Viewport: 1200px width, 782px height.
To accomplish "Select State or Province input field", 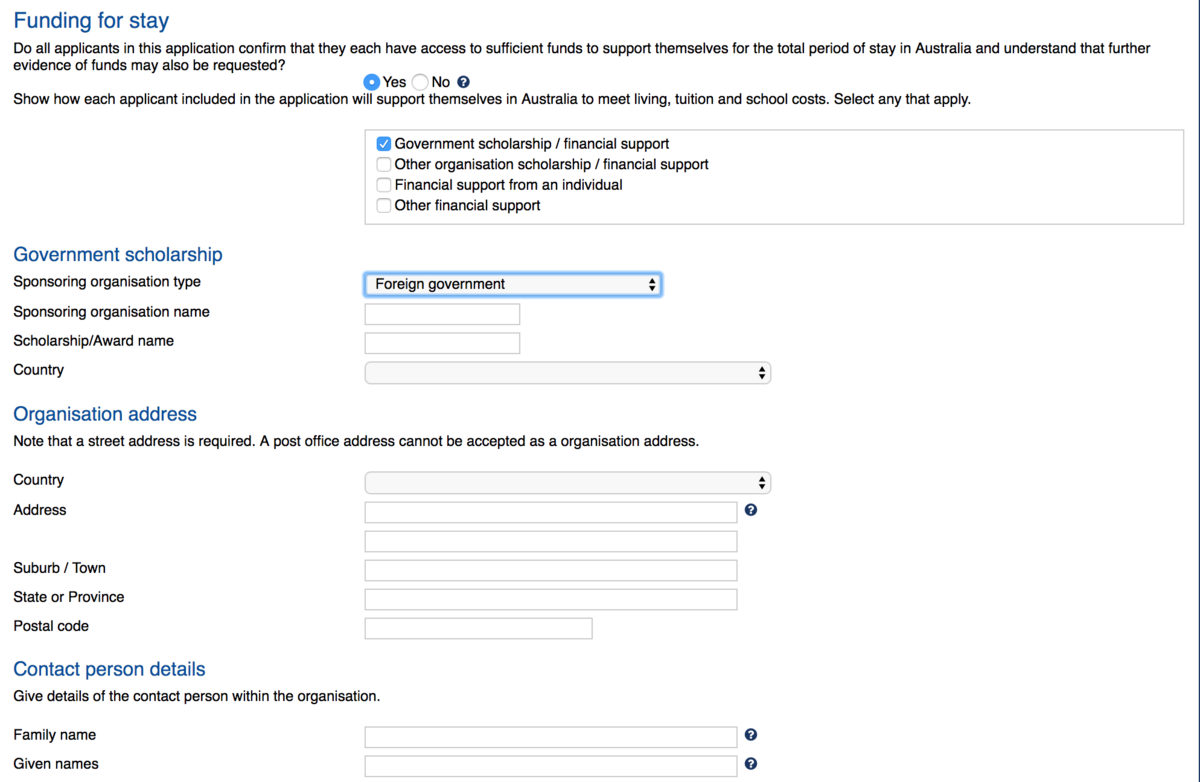I will click(550, 599).
